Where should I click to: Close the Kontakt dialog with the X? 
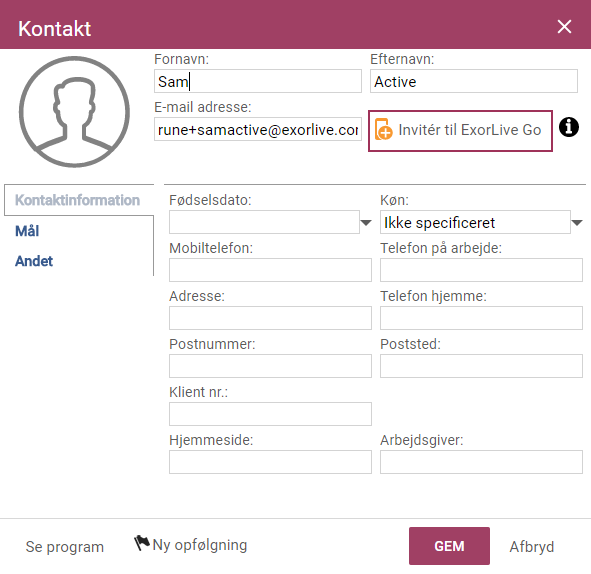(564, 27)
